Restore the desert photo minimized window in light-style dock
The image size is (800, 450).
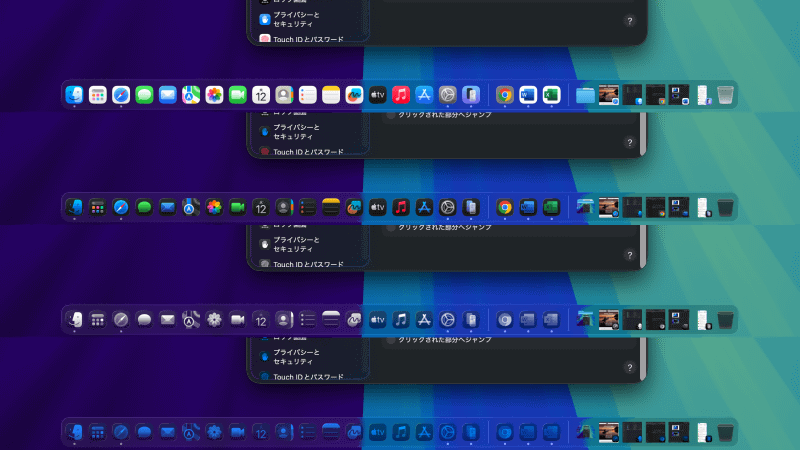coord(609,94)
